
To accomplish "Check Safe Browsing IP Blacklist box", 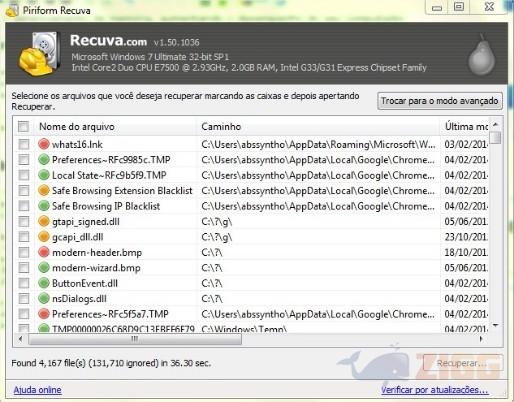I will (x=24, y=206).
